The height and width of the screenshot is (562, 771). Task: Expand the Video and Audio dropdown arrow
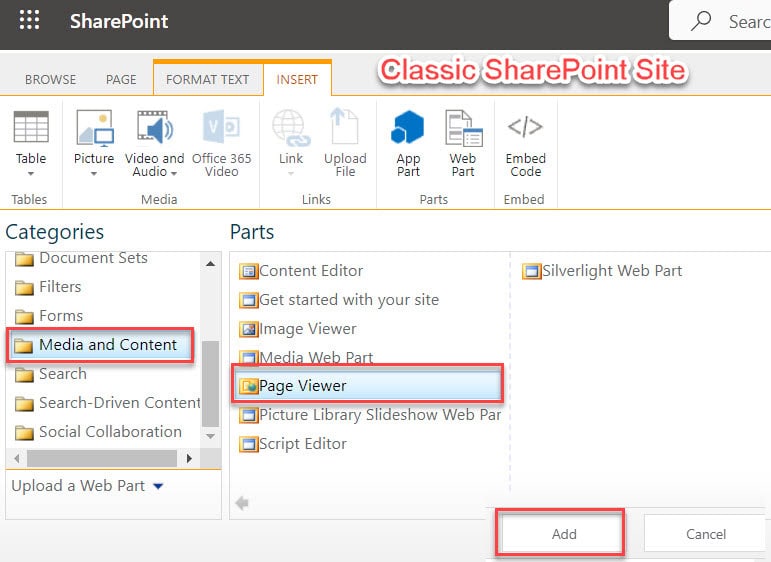[x=174, y=173]
